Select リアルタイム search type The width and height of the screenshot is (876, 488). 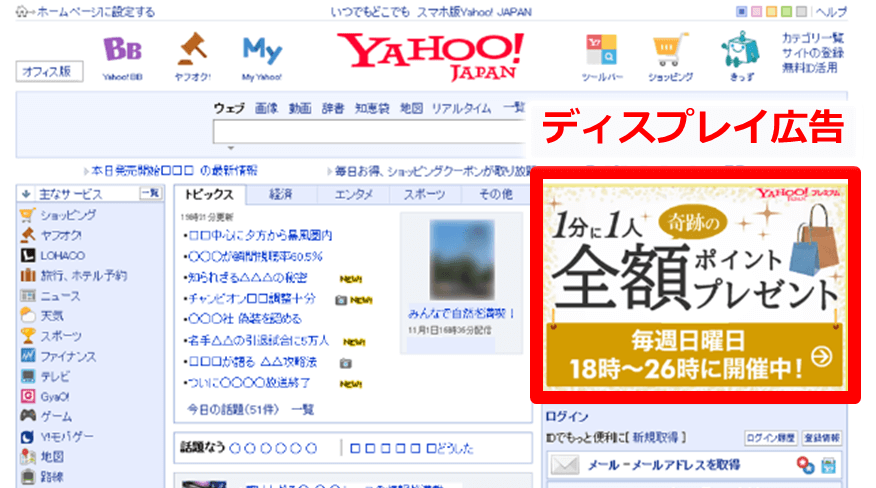pyautogui.click(x=461, y=108)
